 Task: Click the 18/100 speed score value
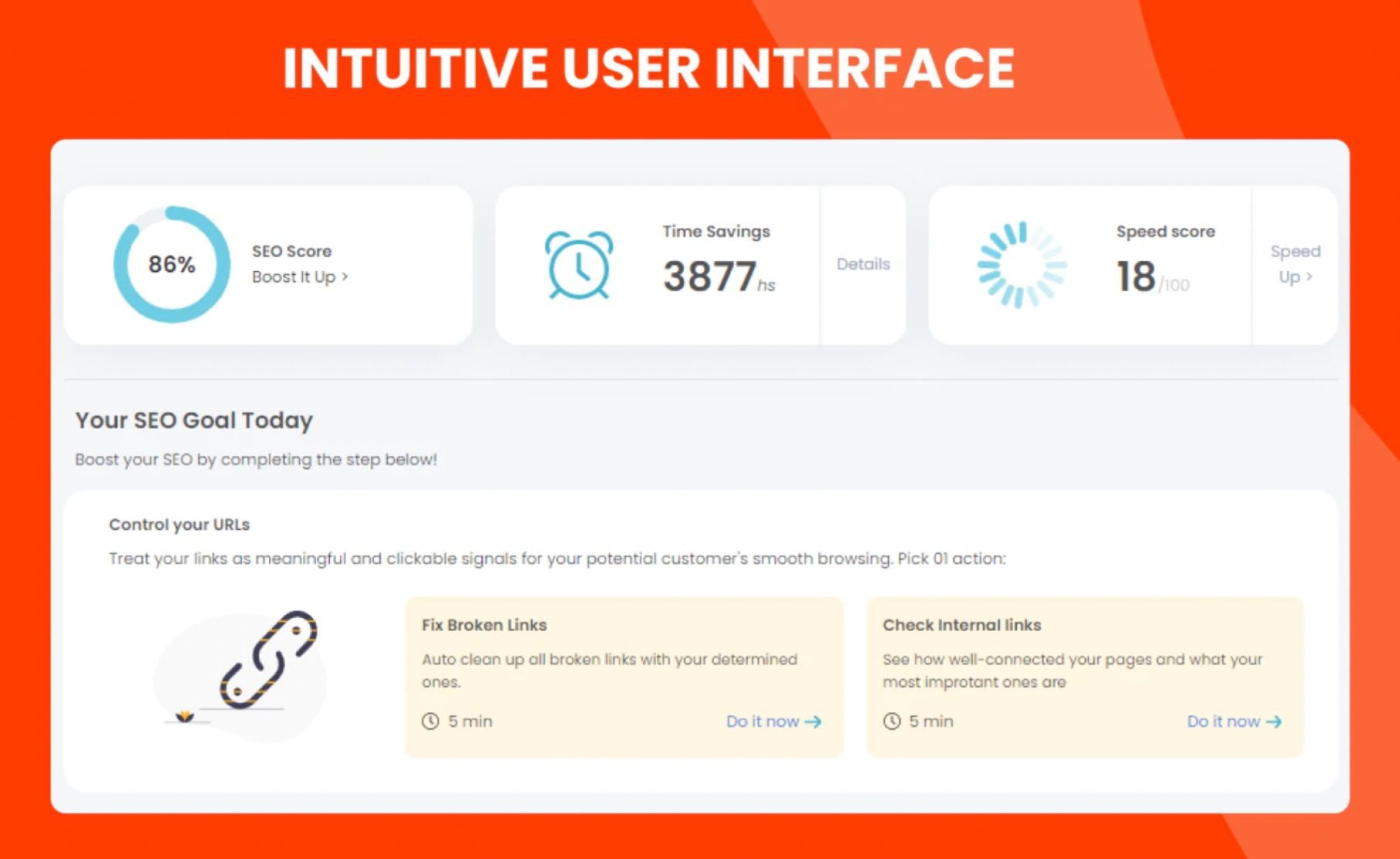coord(1151,277)
